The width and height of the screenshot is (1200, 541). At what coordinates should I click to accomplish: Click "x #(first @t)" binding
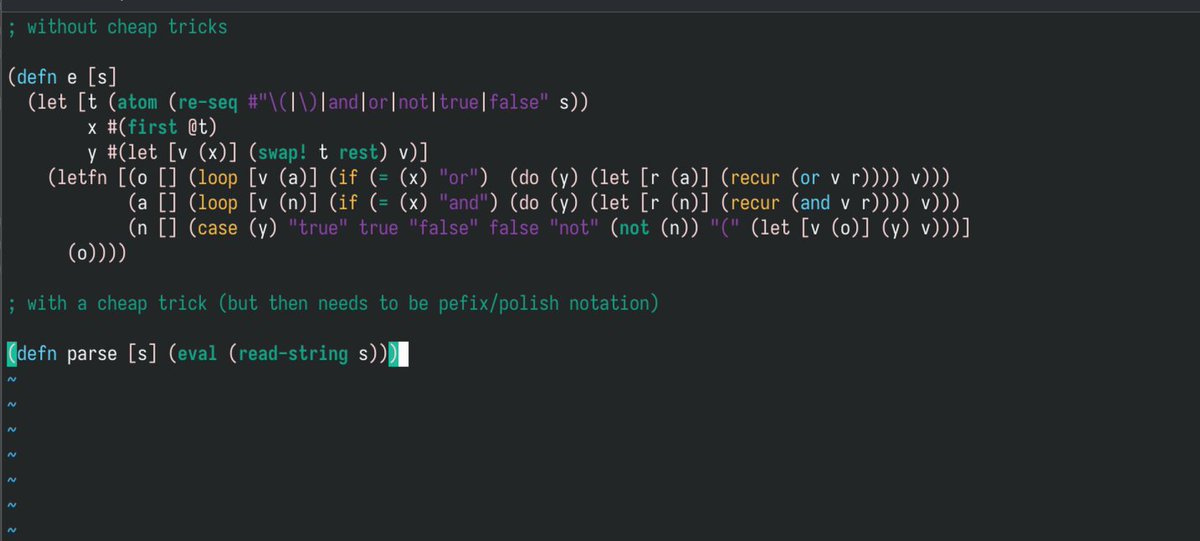(x=152, y=127)
